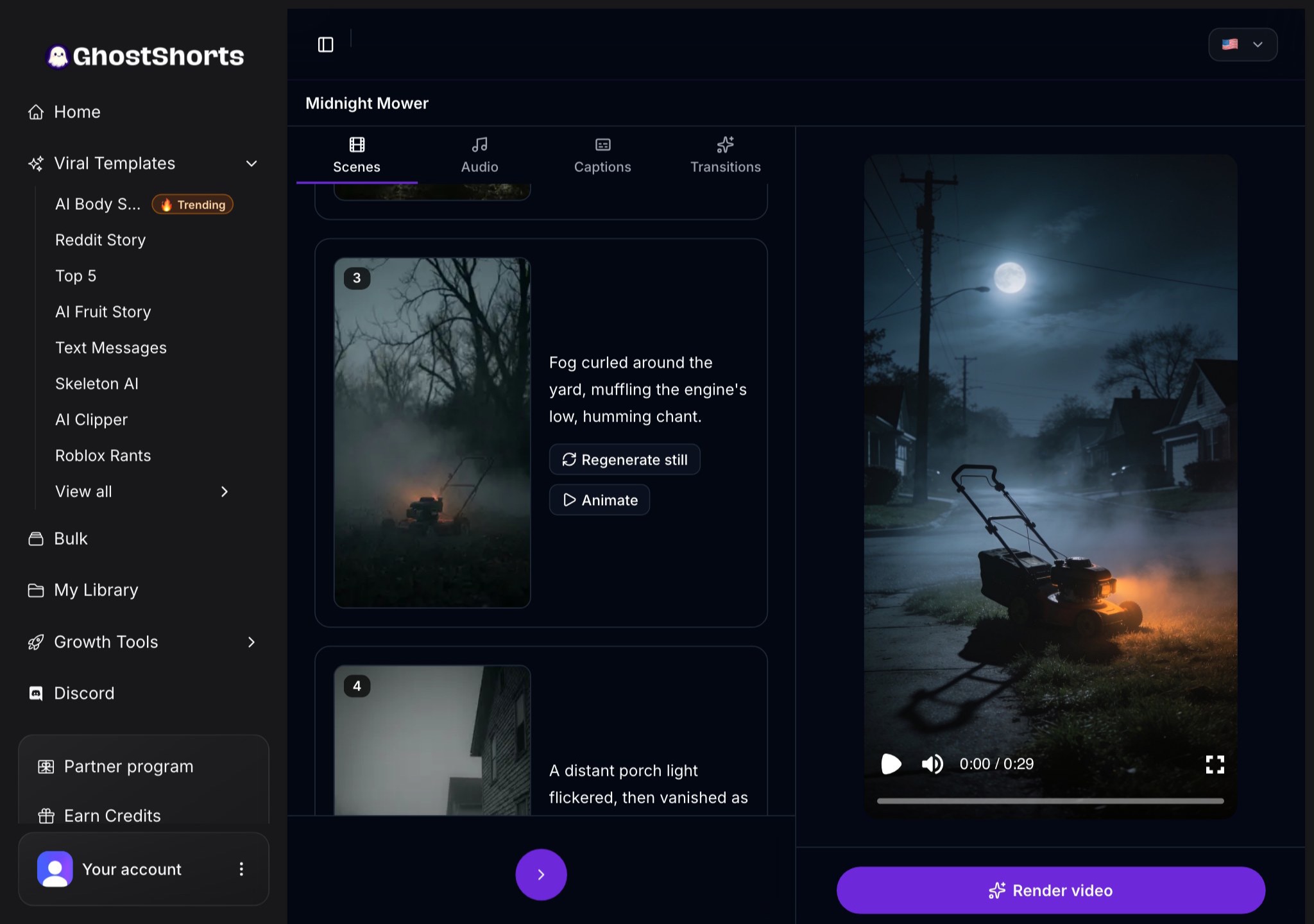Switch to the Transitions tab

726,155
